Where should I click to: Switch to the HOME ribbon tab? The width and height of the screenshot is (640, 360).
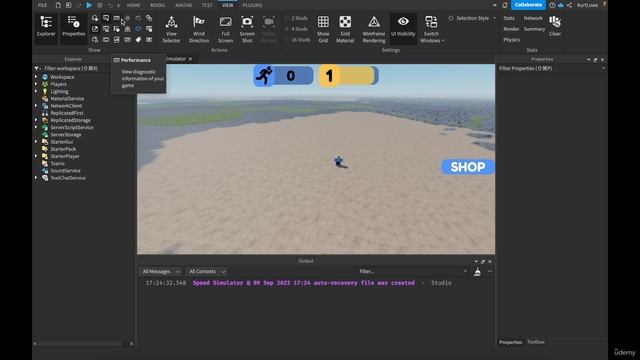133,5
